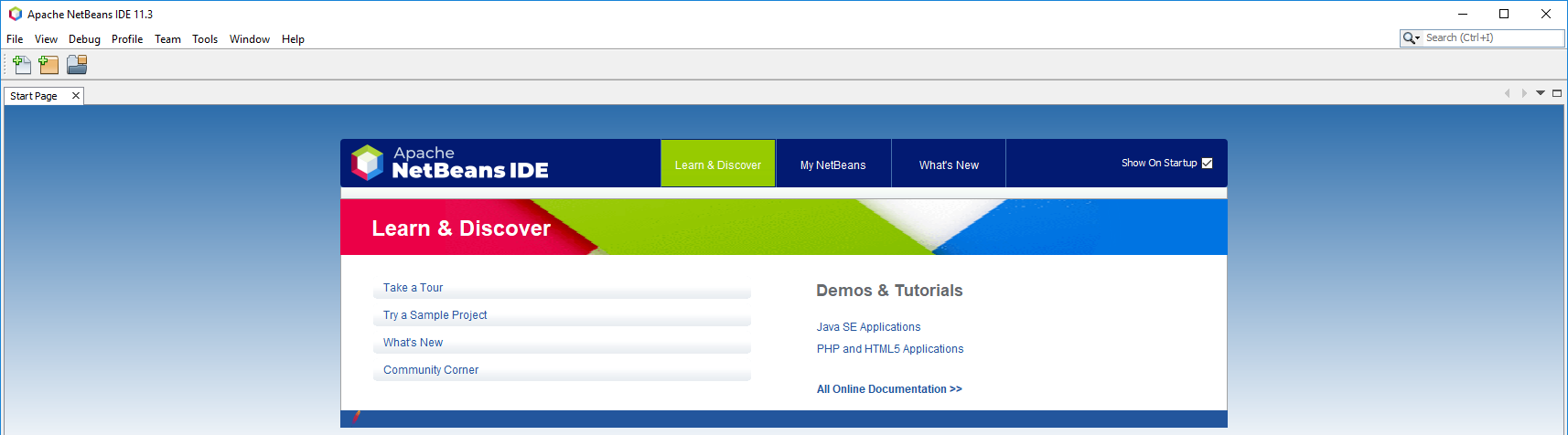Click the NetBeans app icon in title bar
This screenshot has width=1568, height=435.
[x=15, y=14]
